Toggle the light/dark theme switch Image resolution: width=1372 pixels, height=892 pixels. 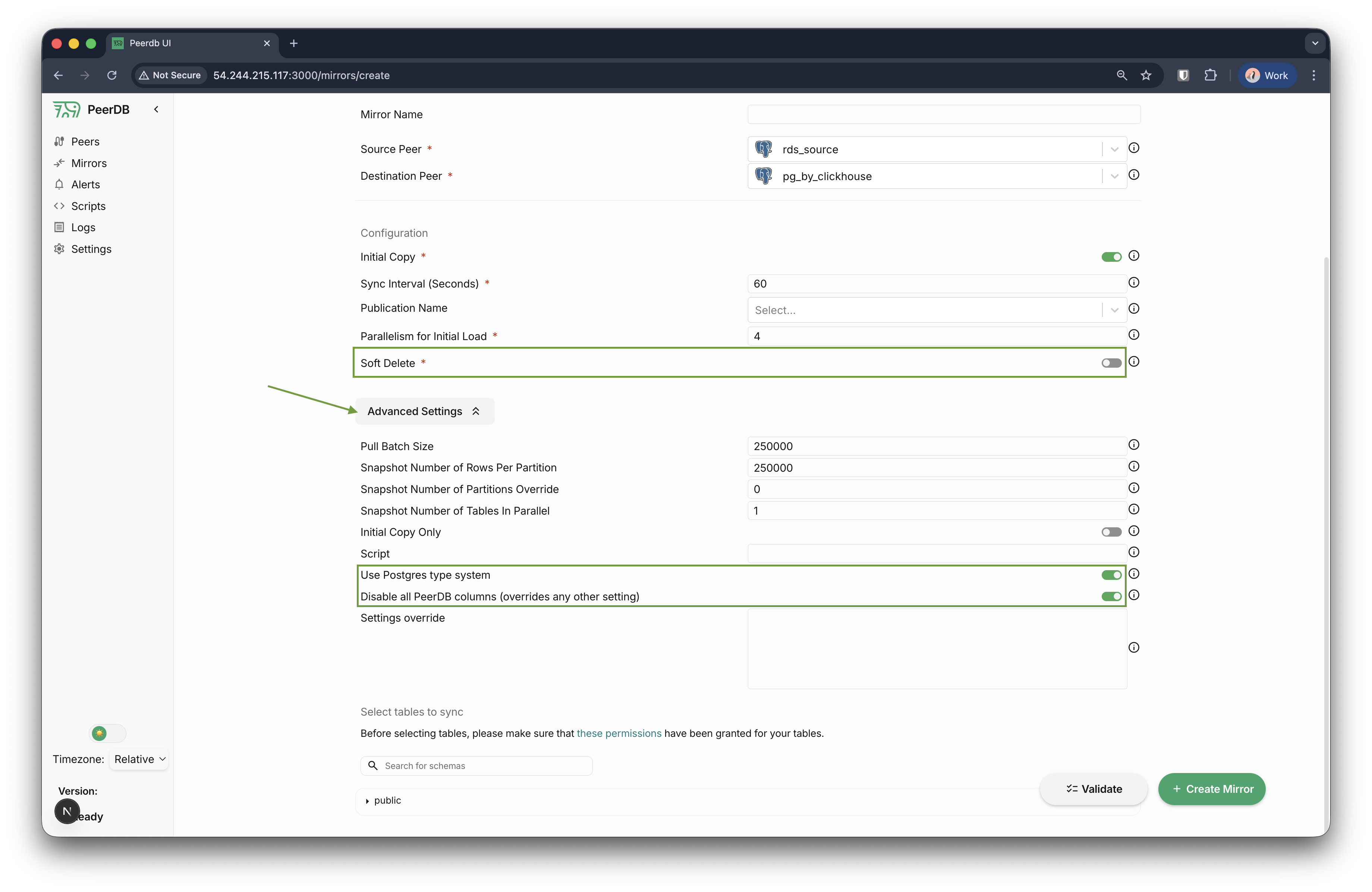(108, 733)
